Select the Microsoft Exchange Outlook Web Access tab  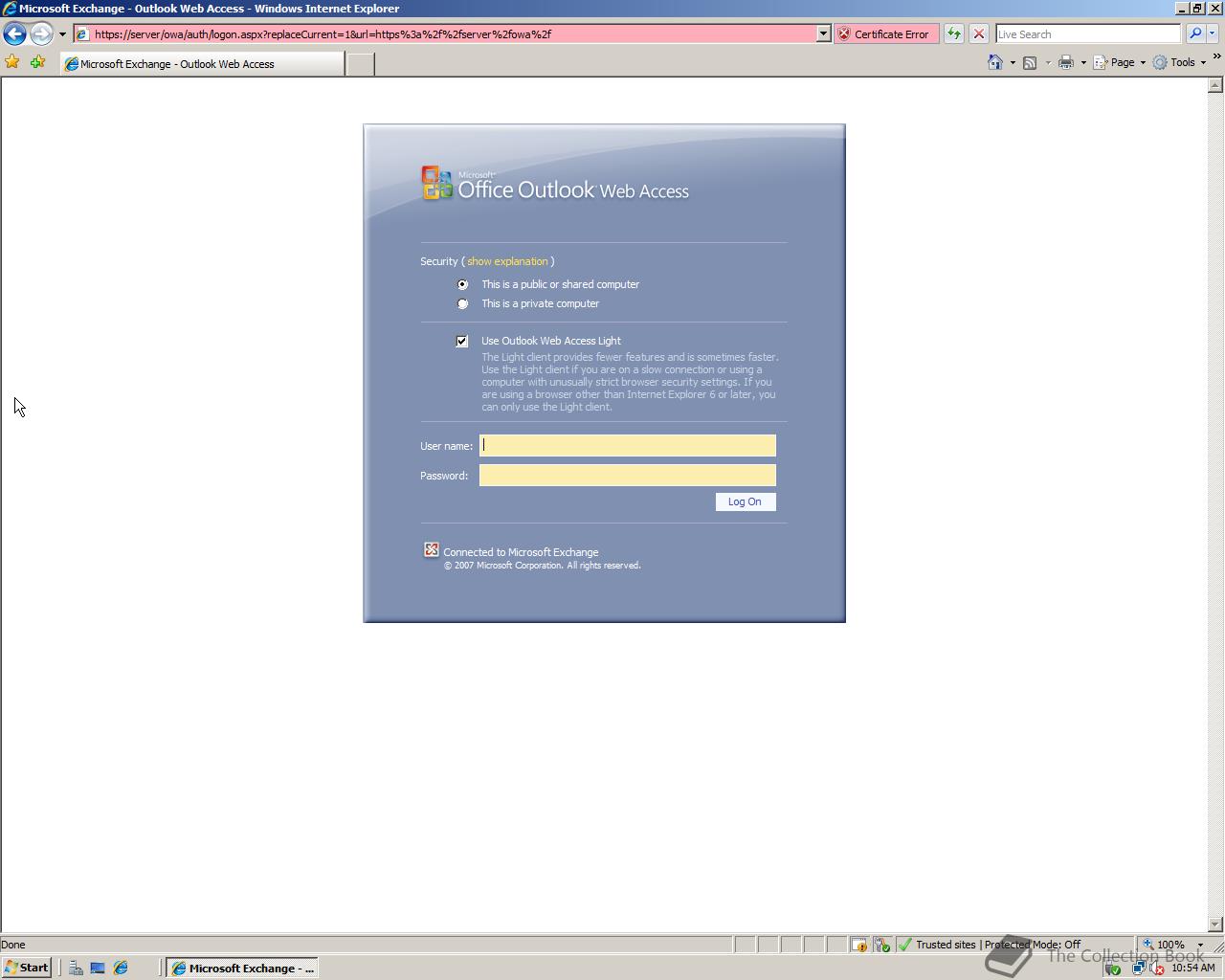[202, 64]
